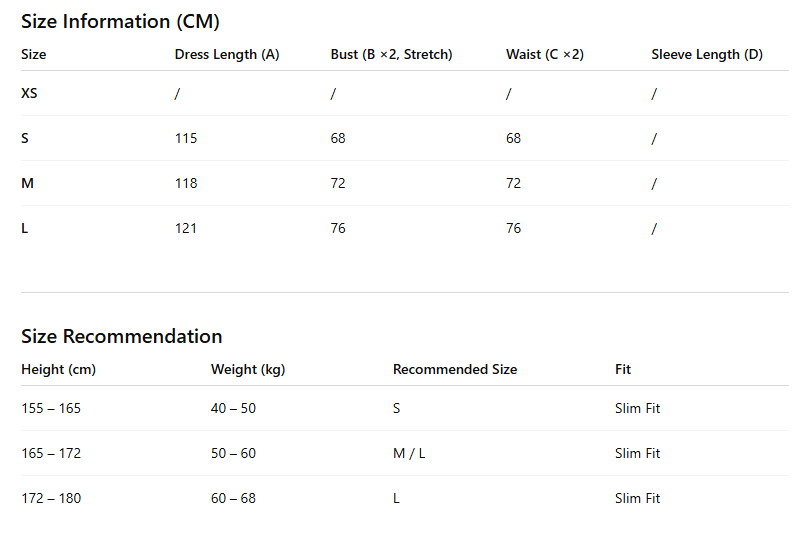797x545 pixels.
Task: Click Slim Fit in the 60 – 68 row
Action: (x=637, y=498)
